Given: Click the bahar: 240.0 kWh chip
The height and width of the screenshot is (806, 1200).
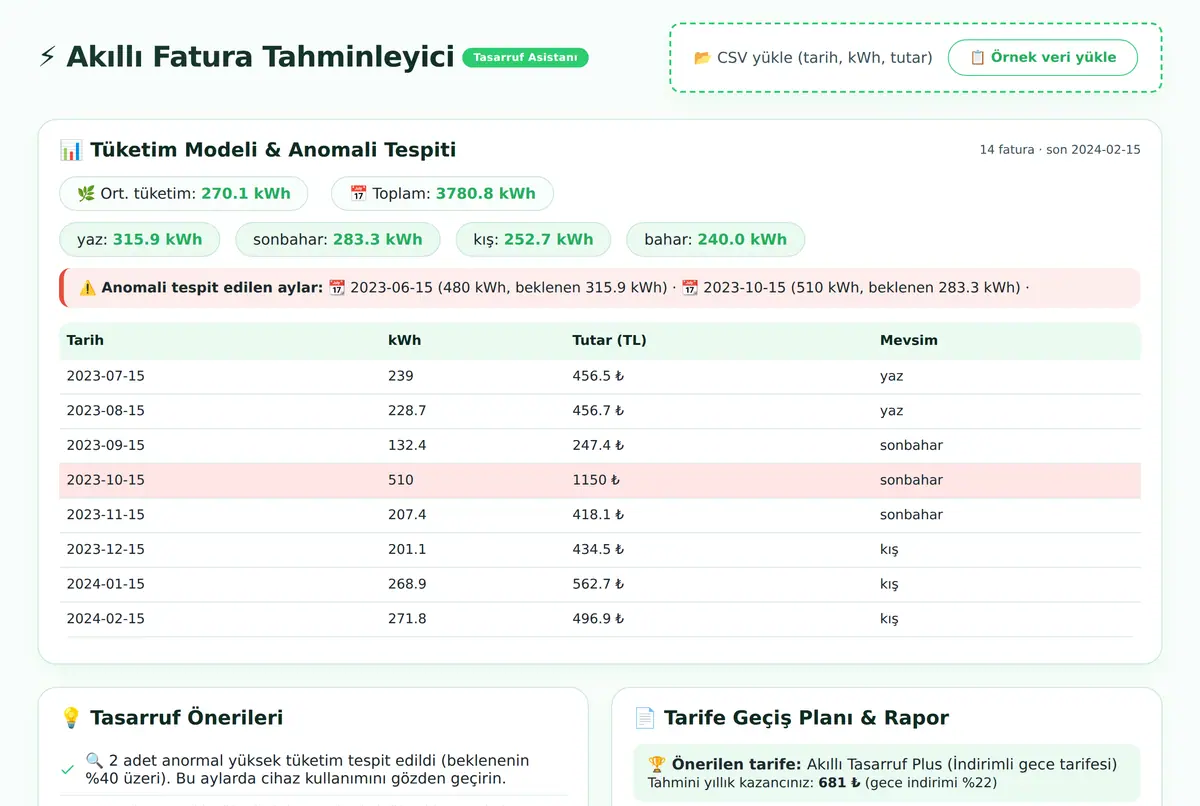Looking at the screenshot, I should click(x=716, y=240).
